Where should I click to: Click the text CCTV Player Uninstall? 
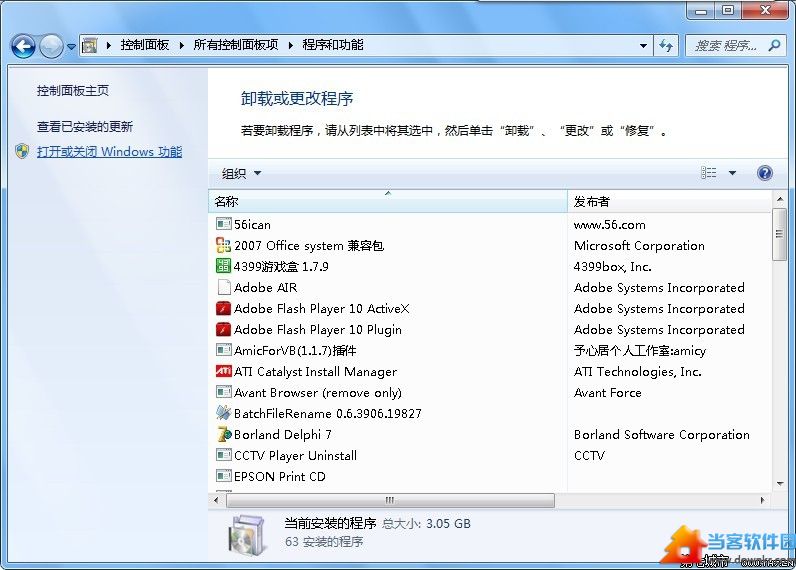[x=295, y=456]
